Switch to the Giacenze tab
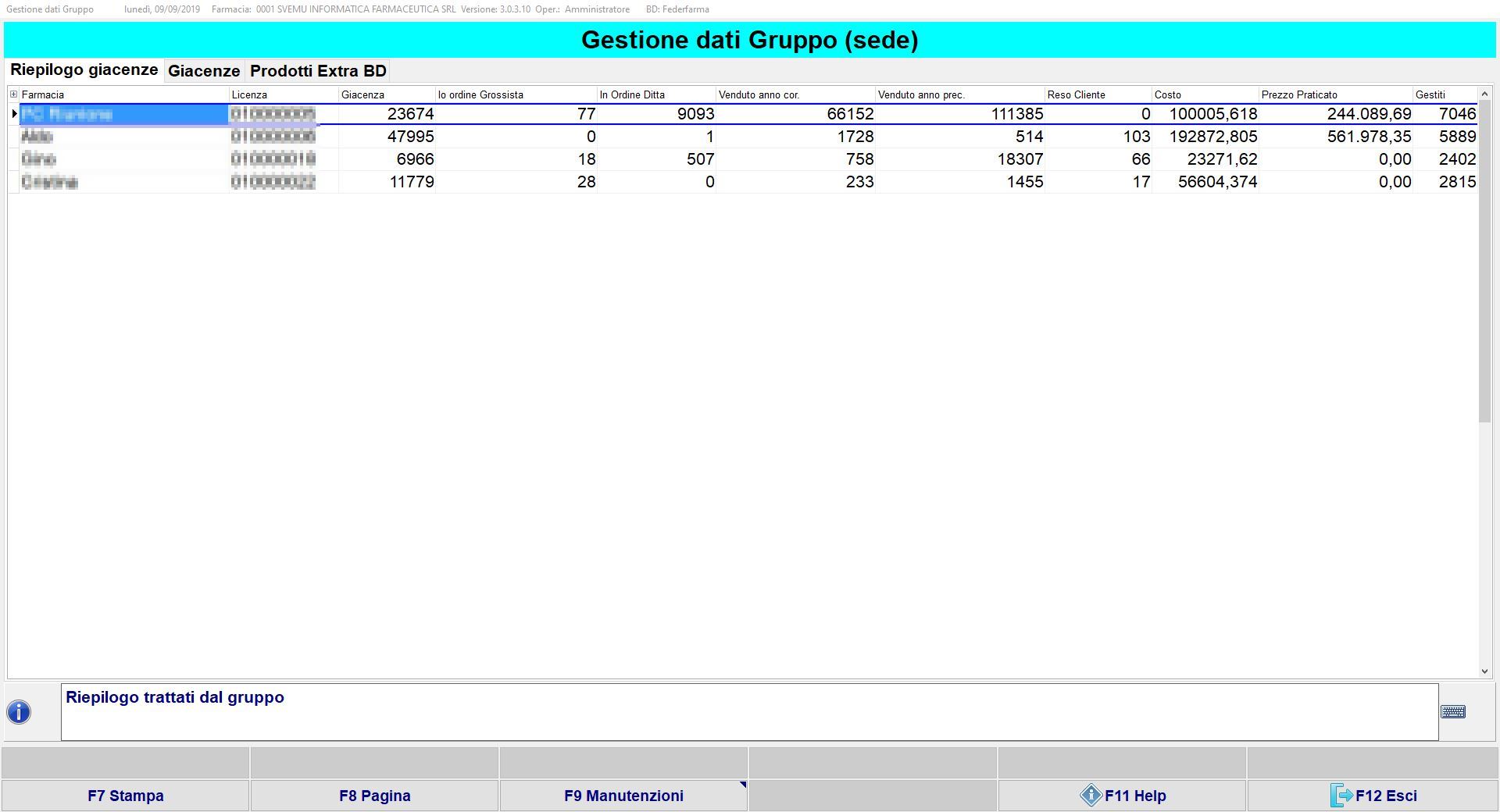The height and width of the screenshot is (812, 1500). click(204, 71)
